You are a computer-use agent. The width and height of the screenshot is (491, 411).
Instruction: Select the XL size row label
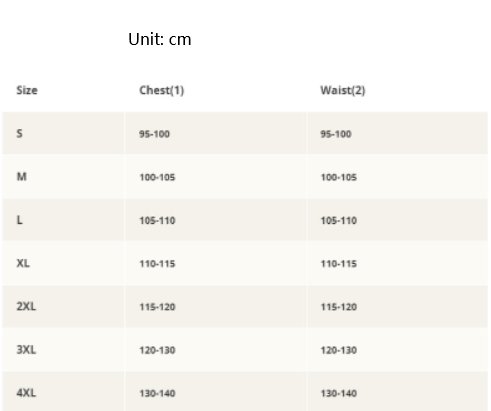click(23, 263)
